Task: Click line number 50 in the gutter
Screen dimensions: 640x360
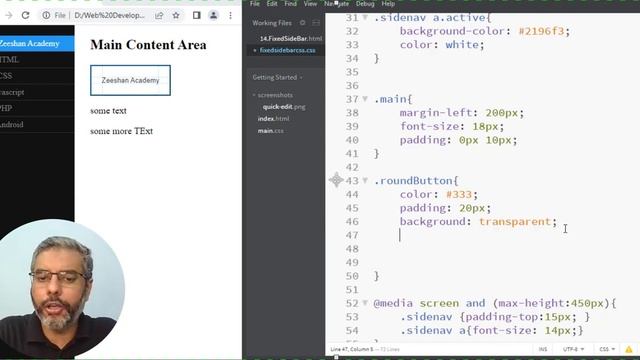Action: (x=352, y=276)
